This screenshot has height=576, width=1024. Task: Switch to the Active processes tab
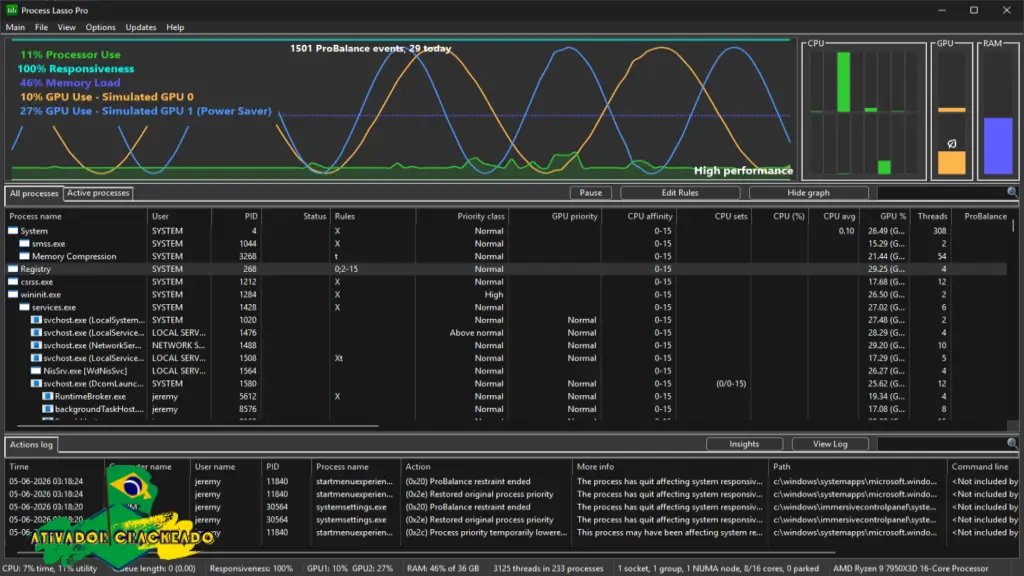[x=98, y=193]
